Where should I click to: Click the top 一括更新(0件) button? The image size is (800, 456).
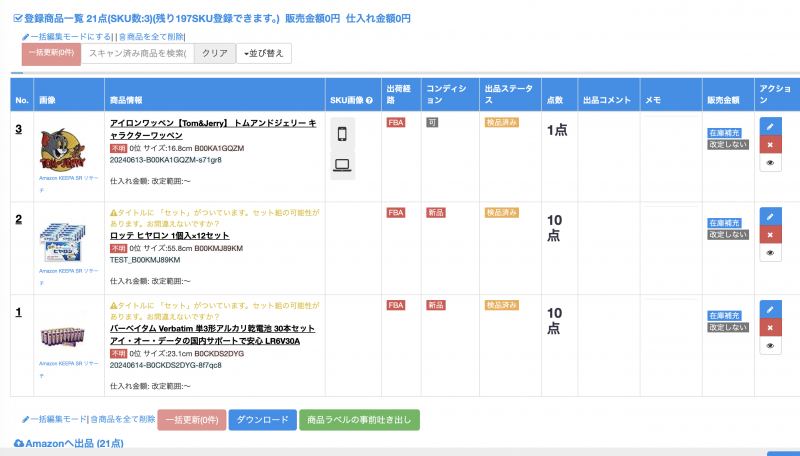tap(51, 53)
